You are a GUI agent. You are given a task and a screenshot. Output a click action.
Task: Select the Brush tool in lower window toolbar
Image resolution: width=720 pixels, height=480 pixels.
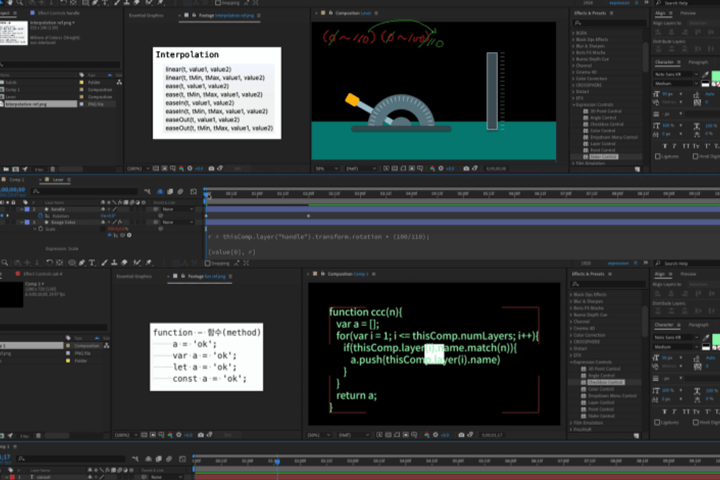[104, 263]
